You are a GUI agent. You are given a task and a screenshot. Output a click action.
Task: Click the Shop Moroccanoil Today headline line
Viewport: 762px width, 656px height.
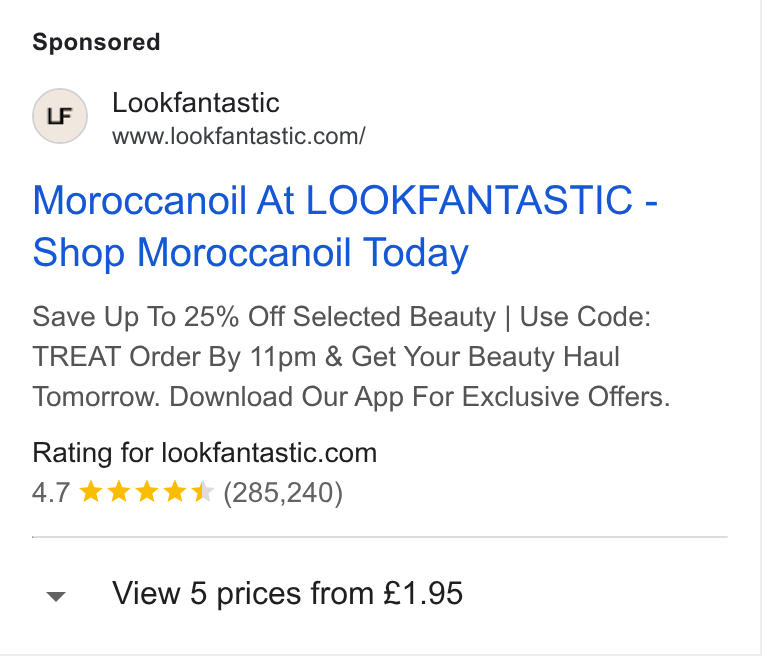point(250,253)
